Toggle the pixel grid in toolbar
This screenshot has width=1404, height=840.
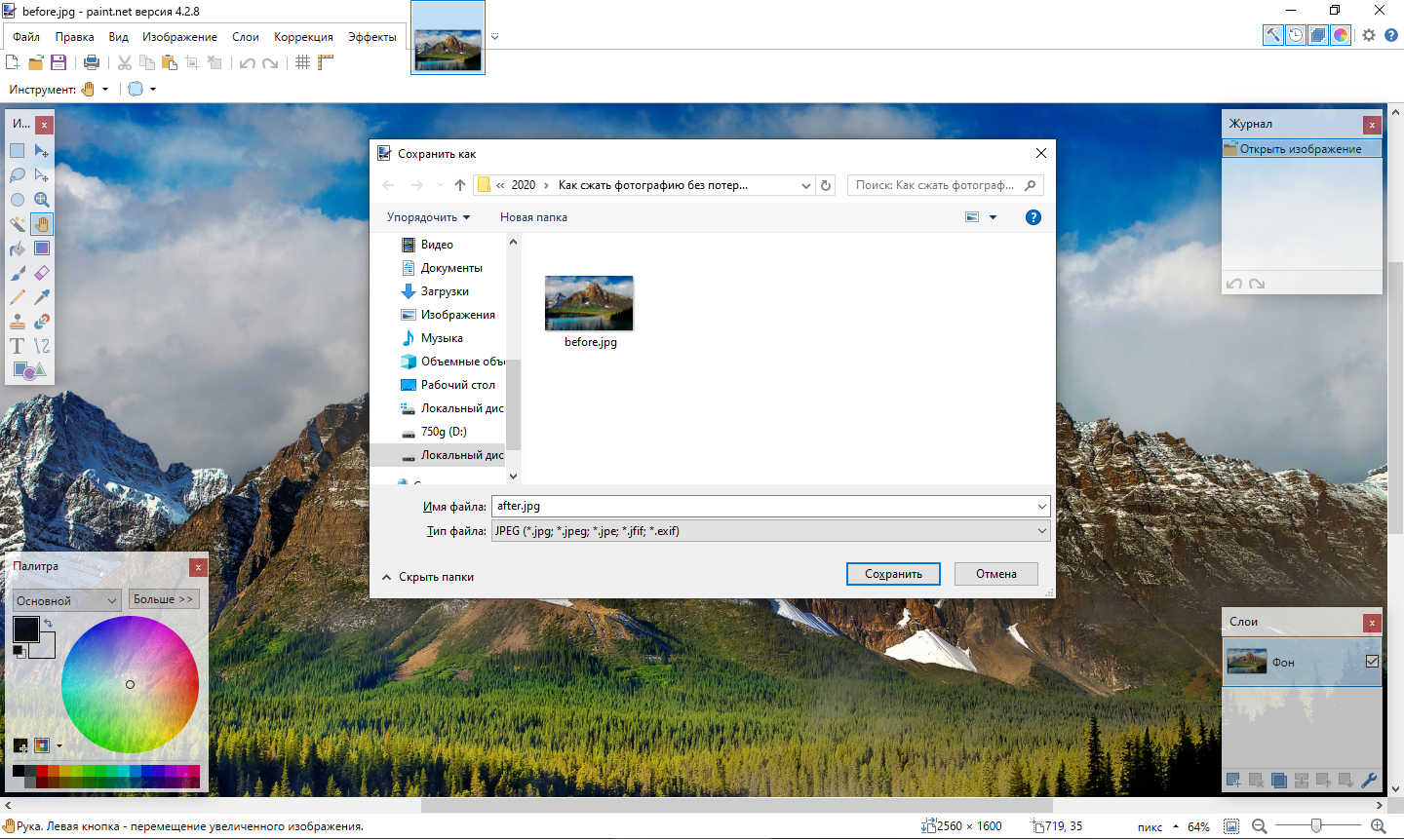coord(302,62)
